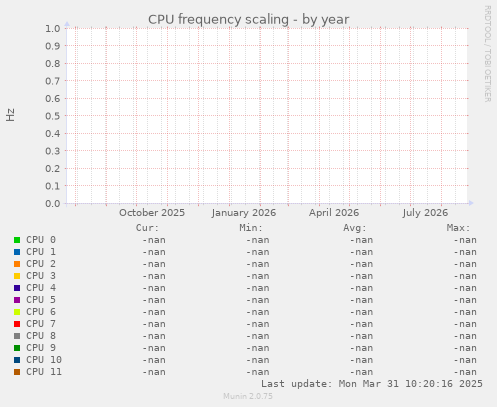Click the CPU 10 navy color swatch
The image size is (497, 407).
coord(17,360)
